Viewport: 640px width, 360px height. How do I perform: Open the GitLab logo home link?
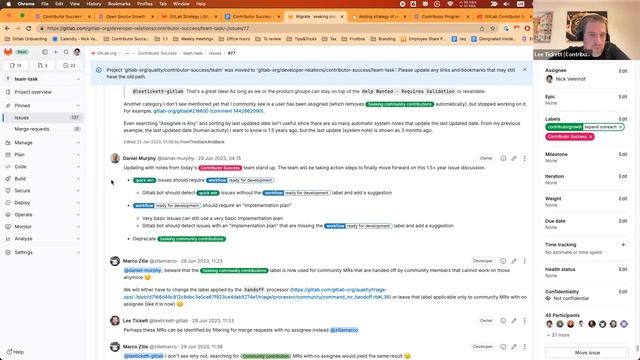click(x=8, y=52)
